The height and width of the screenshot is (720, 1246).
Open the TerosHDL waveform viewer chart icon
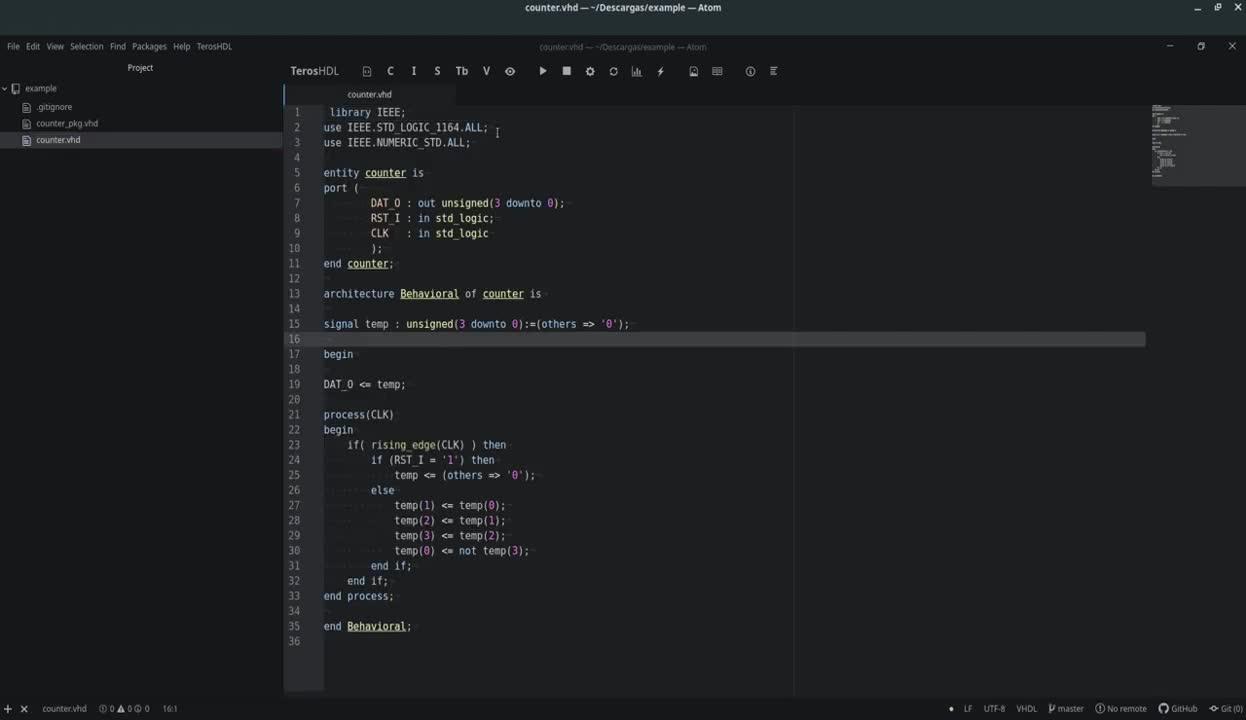pos(636,71)
